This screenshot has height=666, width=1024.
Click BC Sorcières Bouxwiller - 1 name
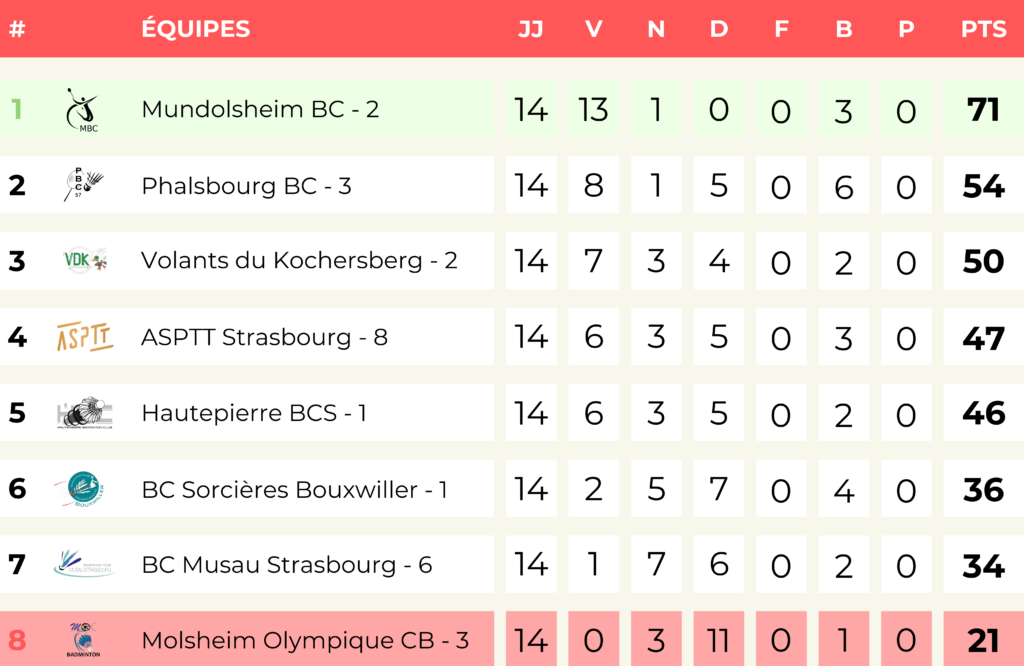[295, 489]
